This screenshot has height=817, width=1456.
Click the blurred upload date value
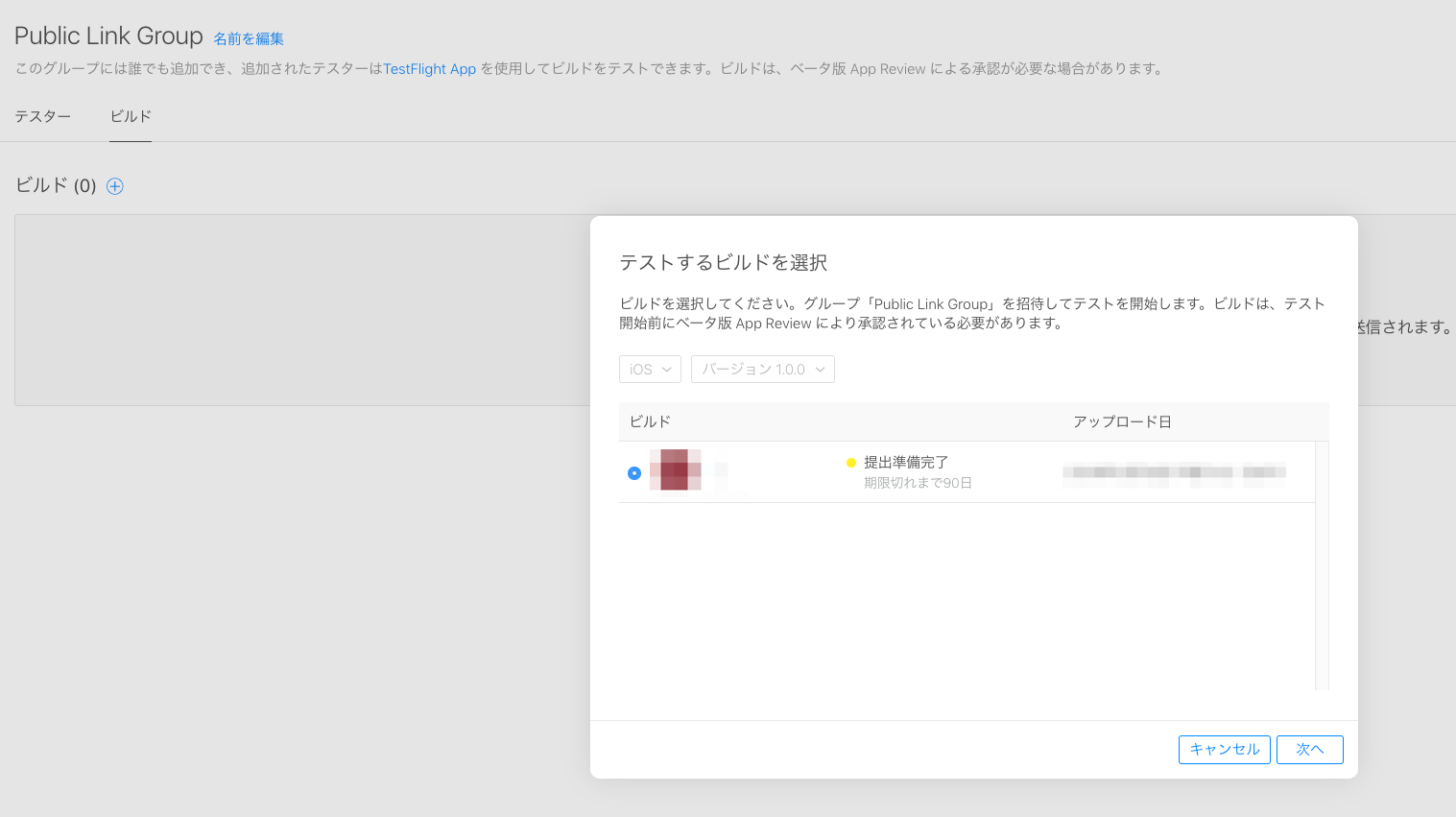pyautogui.click(x=1173, y=471)
